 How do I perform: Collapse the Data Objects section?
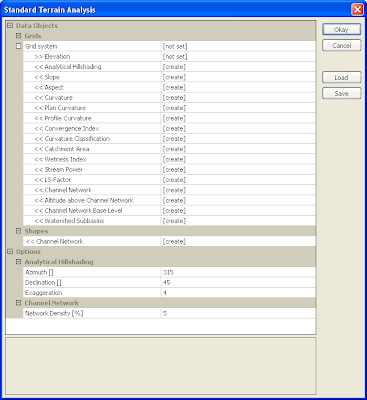10,25
